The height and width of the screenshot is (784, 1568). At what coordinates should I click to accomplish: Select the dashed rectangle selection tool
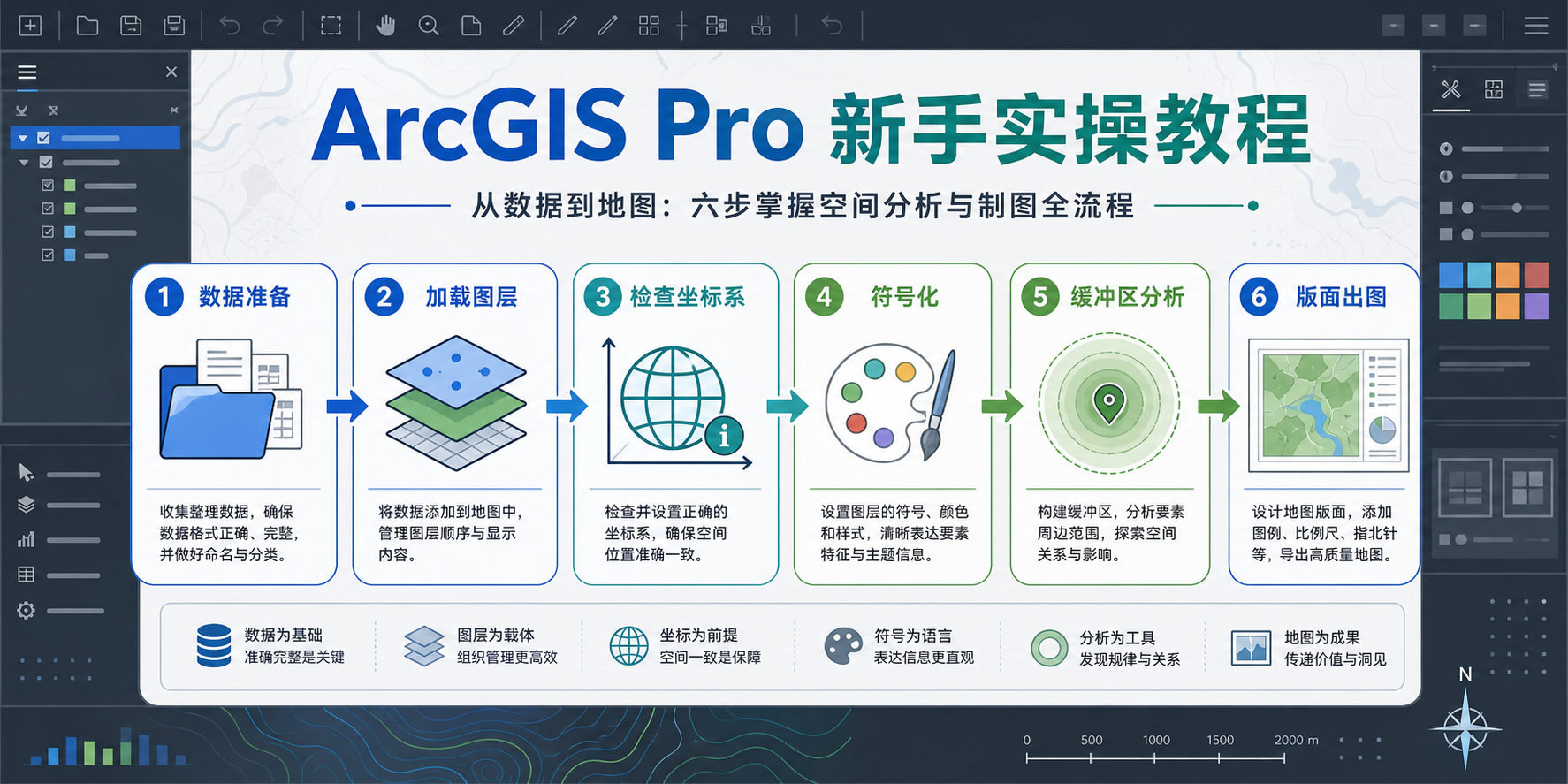point(331,26)
